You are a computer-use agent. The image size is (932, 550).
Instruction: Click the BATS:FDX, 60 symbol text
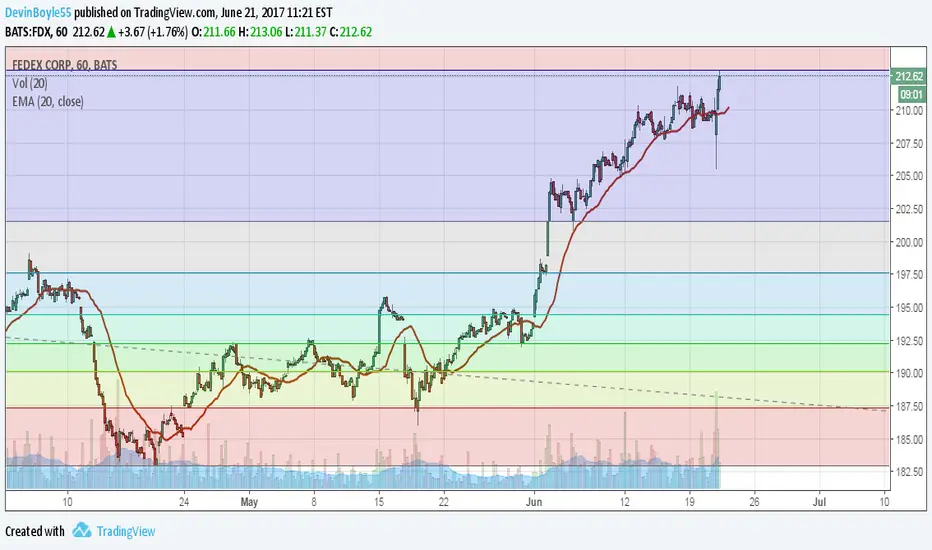36,32
